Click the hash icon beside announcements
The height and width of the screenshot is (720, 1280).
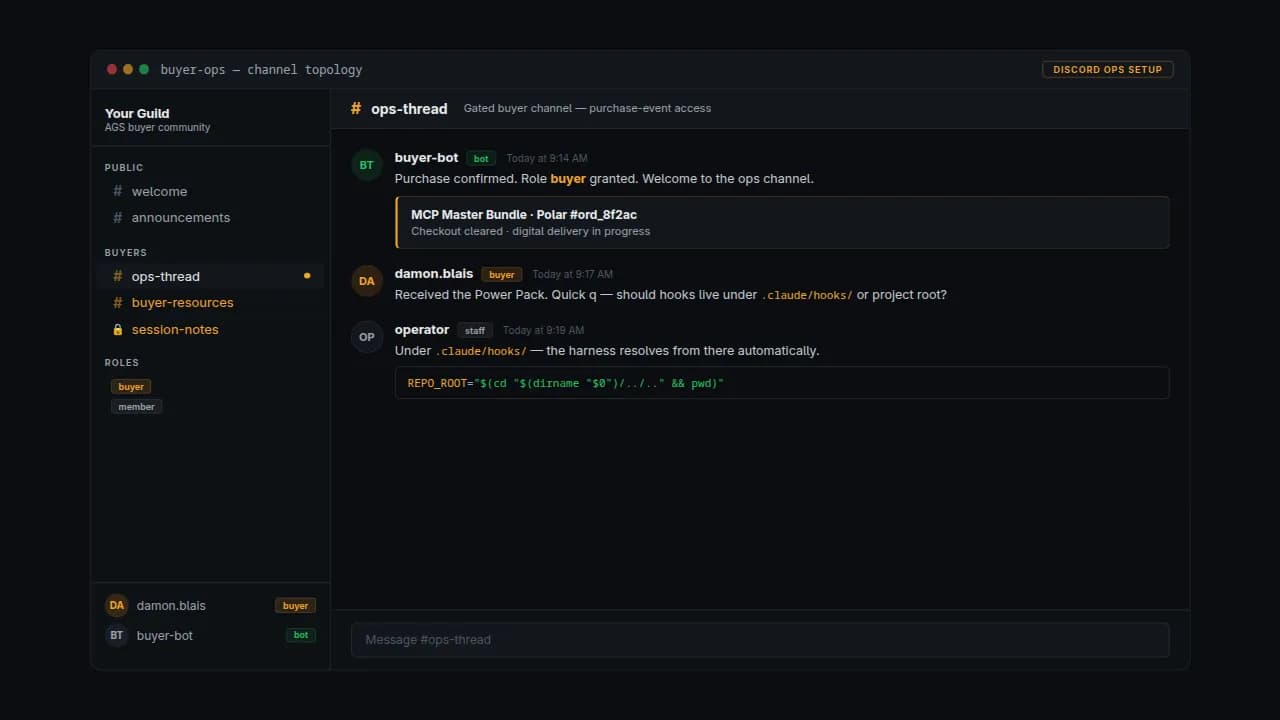tap(118, 217)
